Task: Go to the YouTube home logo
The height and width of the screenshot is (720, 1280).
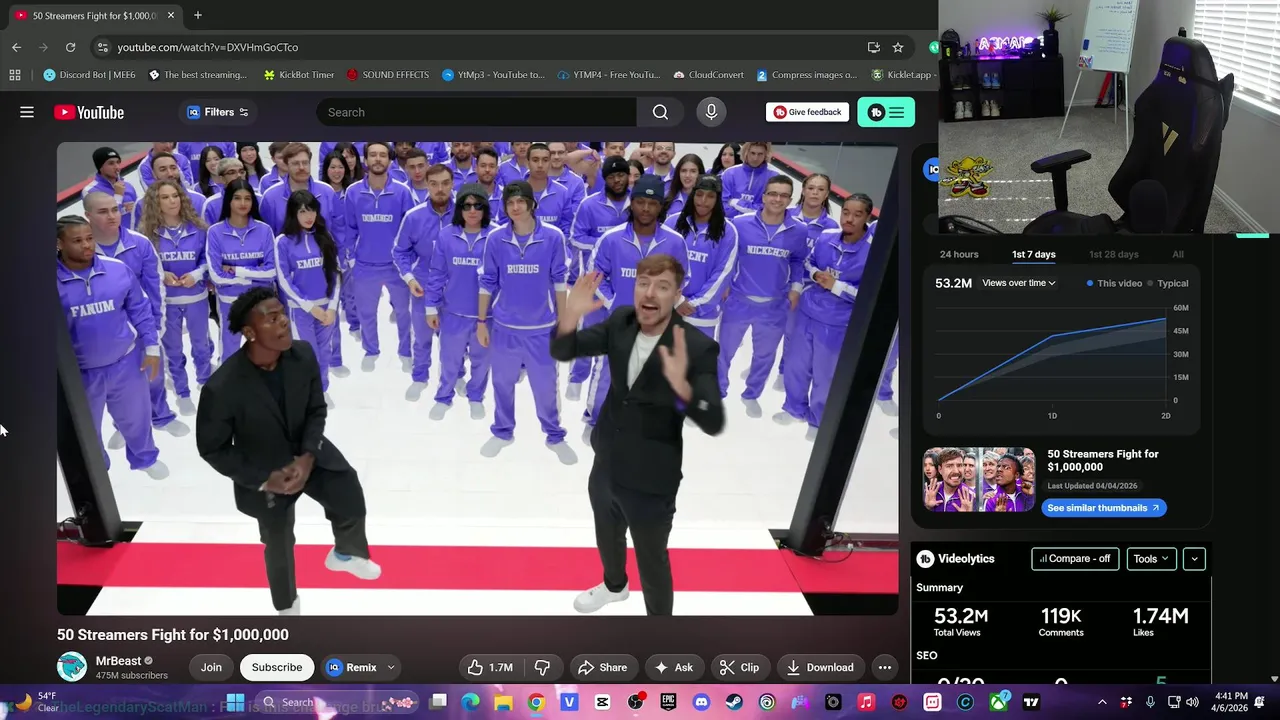Action: coord(89,112)
